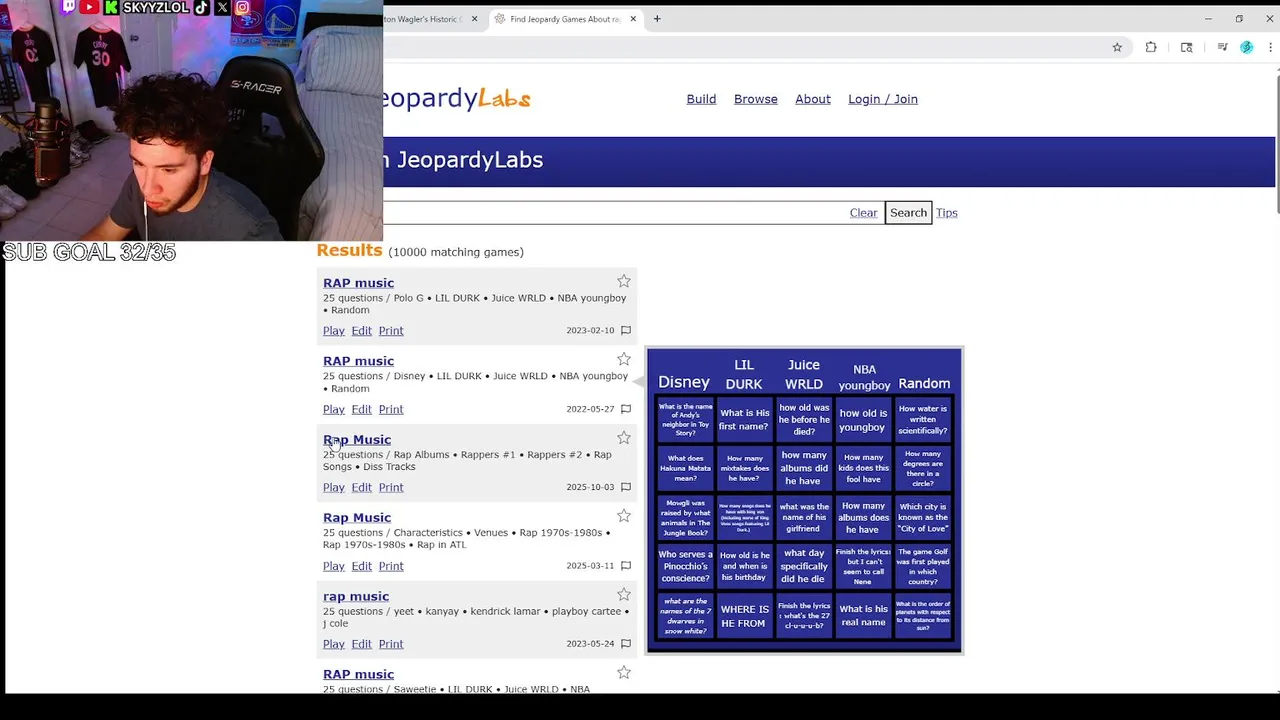Play the game dated 2025-10-03

[x=334, y=488]
